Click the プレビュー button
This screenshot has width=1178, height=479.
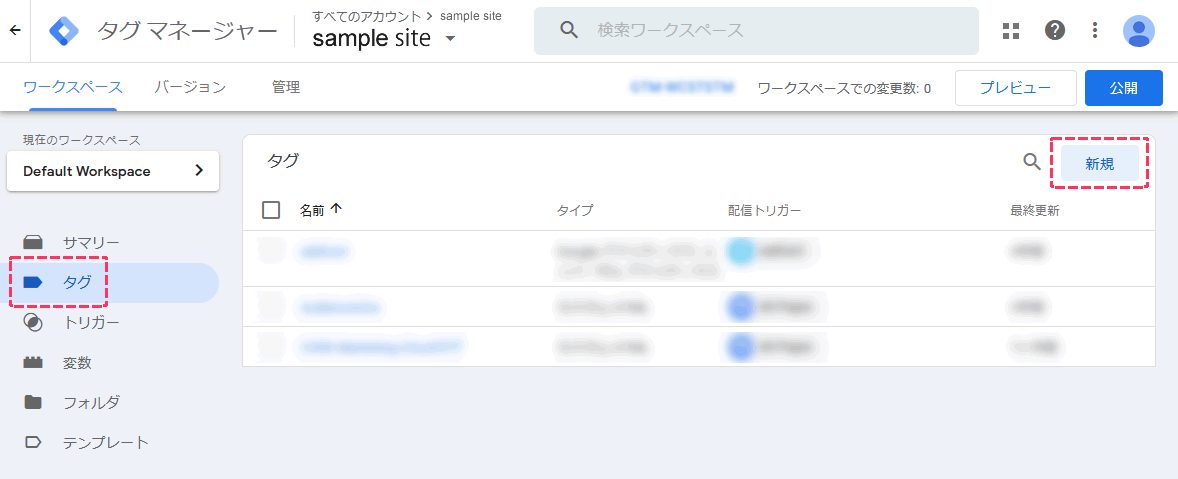(1016, 88)
